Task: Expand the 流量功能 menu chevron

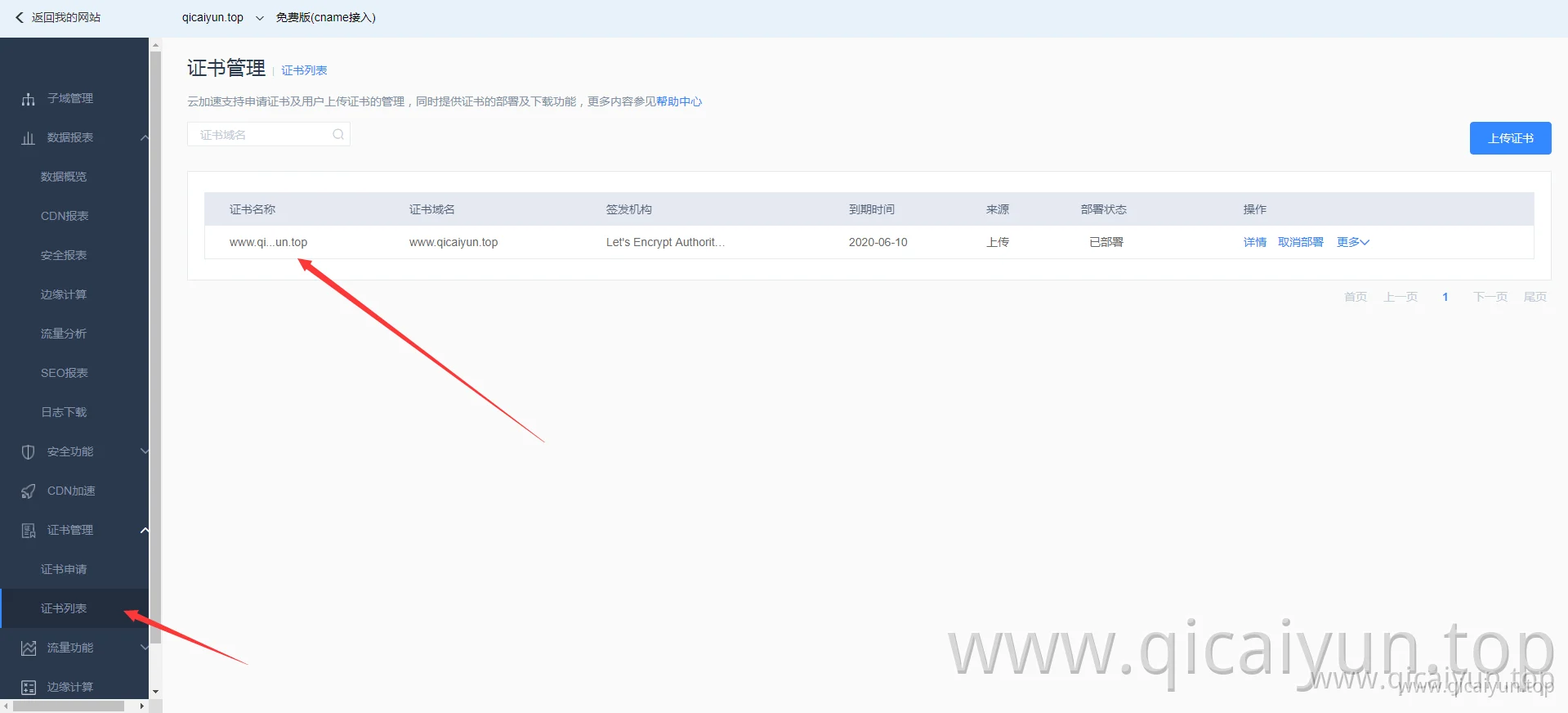Action: coord(145,648)
